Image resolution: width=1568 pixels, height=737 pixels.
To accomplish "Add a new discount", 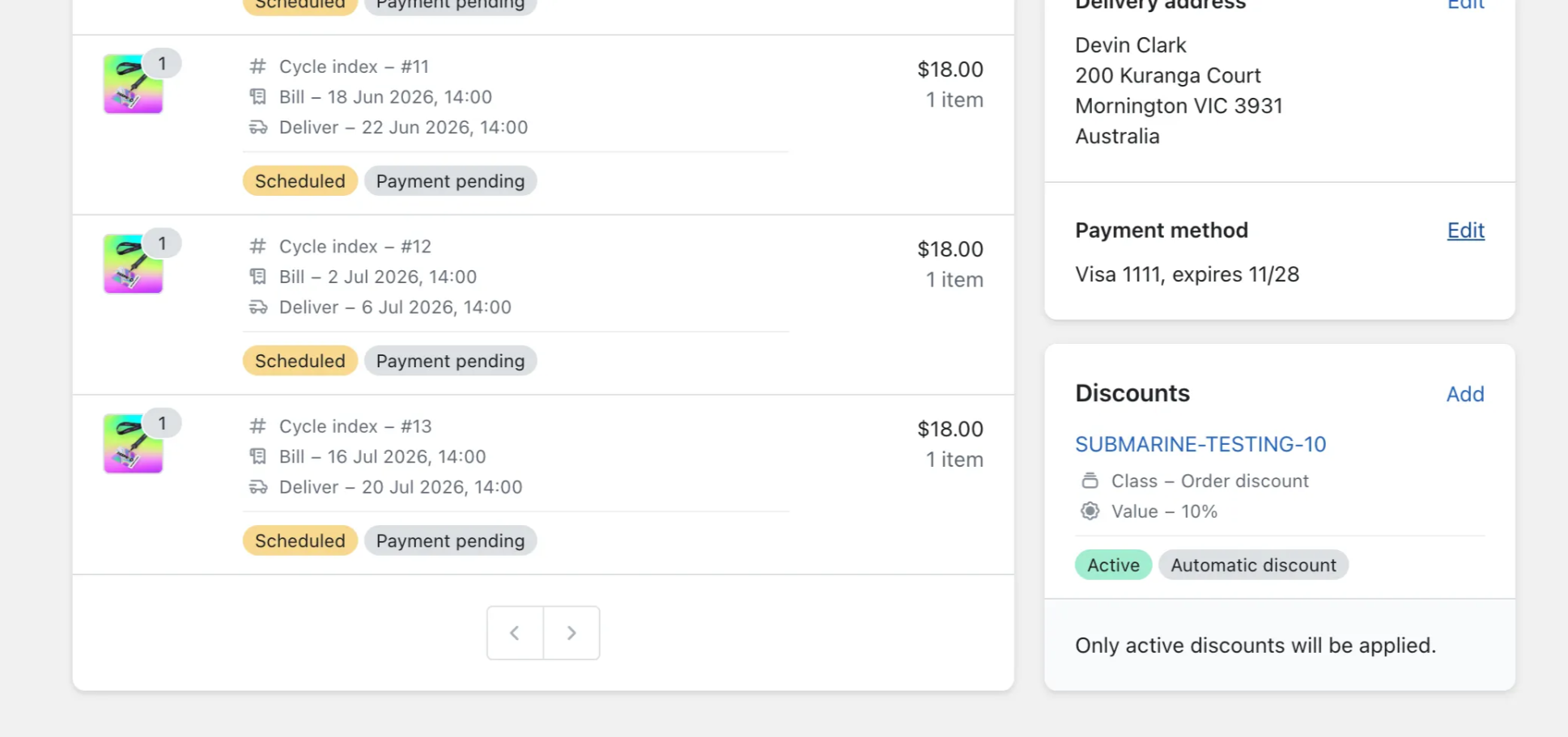I will [1465, 394].
